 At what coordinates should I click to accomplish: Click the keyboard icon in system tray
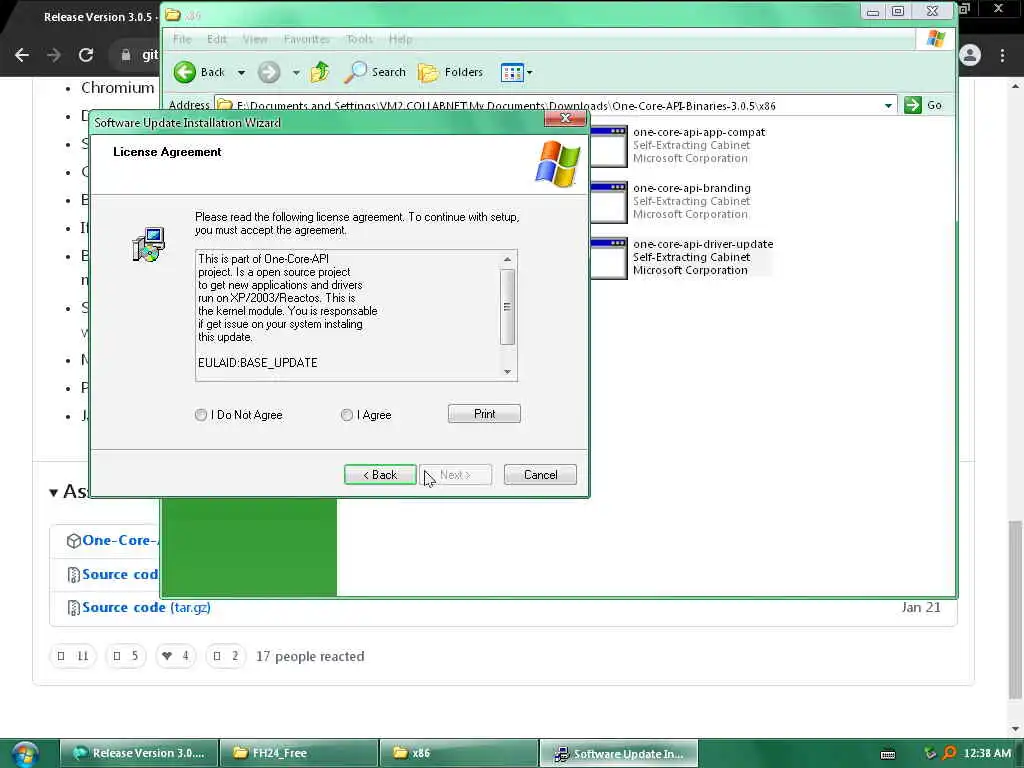coord(888,754)
